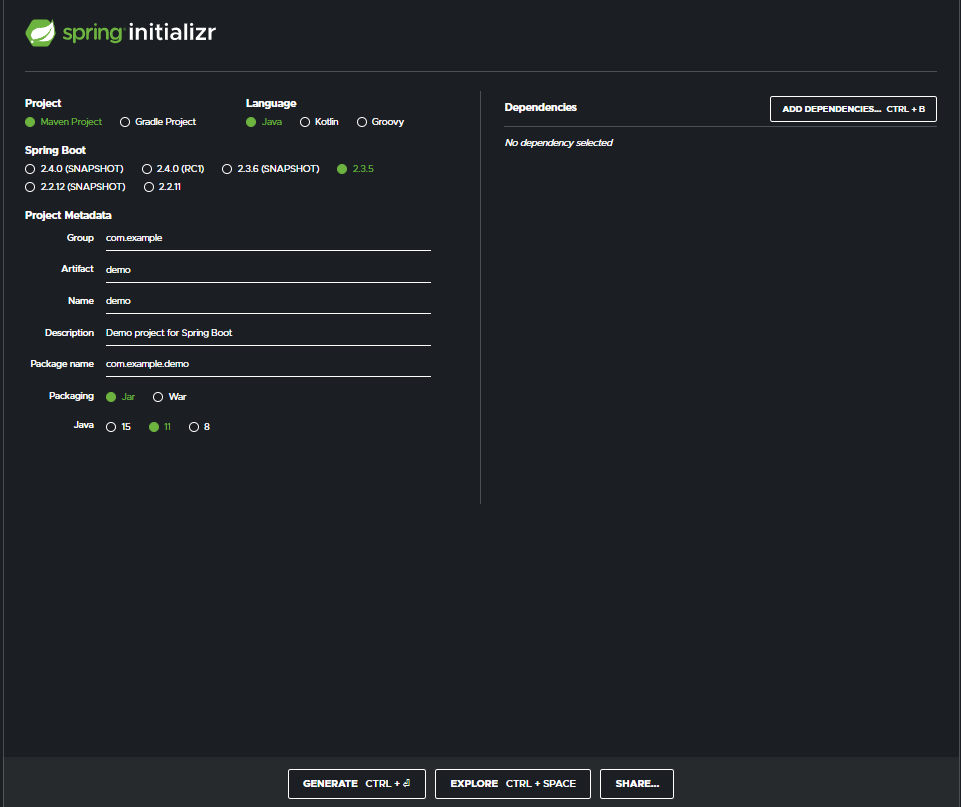Select Java version 15
The height and width of the screenshot is (807, 961).
click(x=118, y=427)
